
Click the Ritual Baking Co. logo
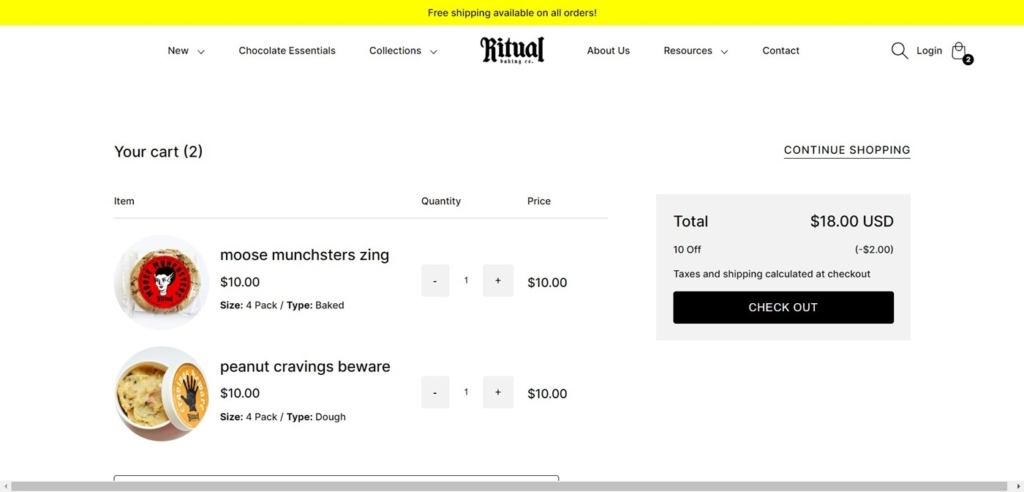pyautogui.click(x=512, y=50)
